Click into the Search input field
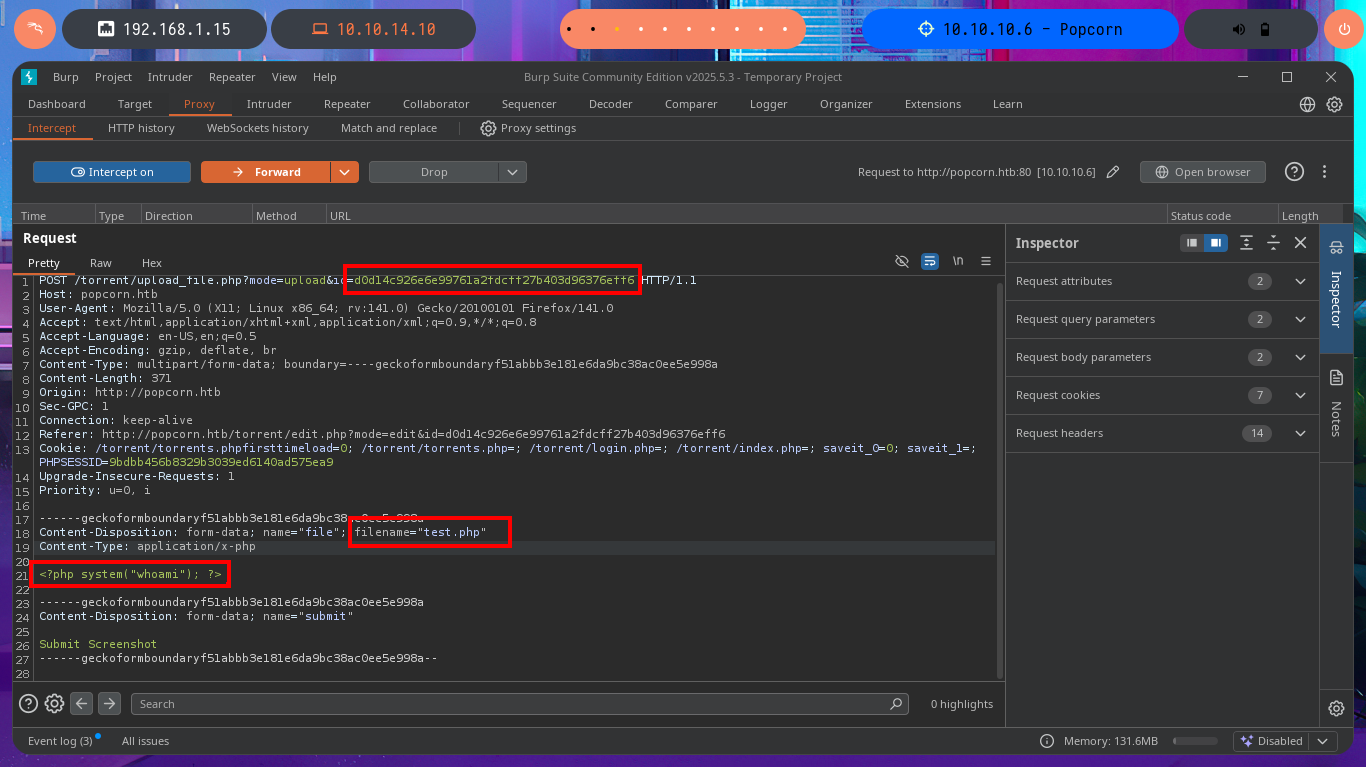 click(x=520, y=704)
